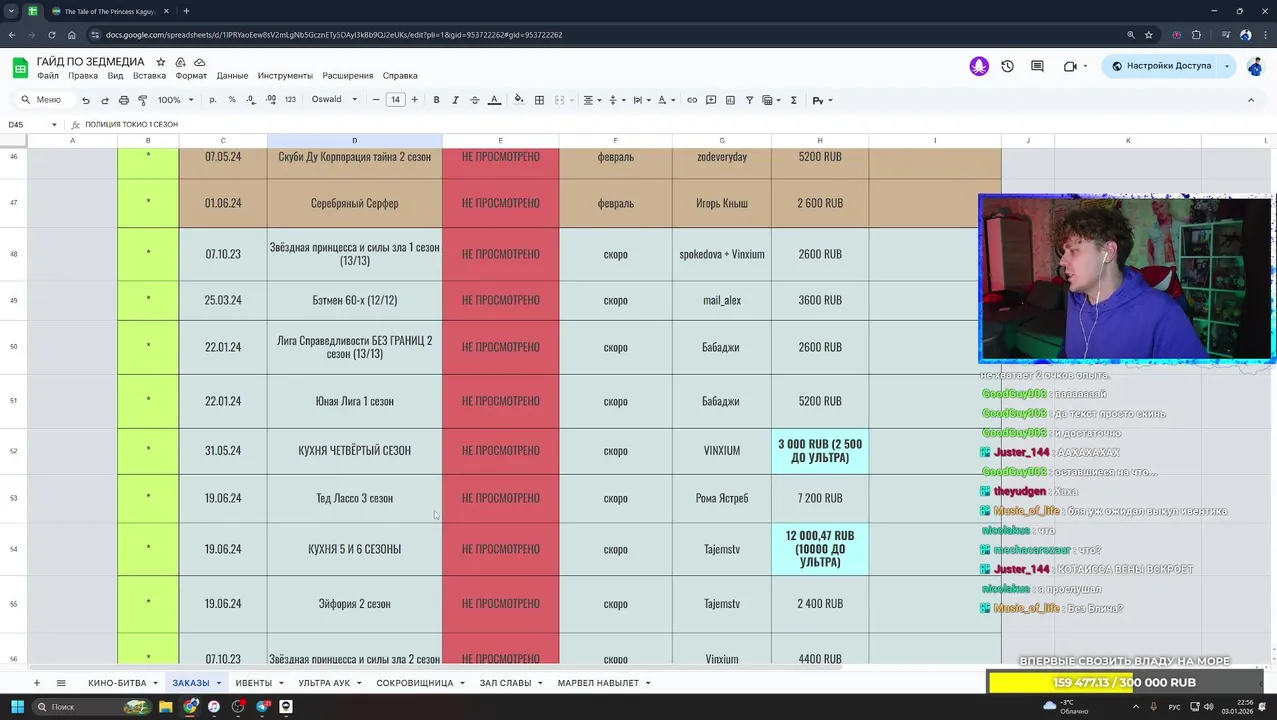
Task: Toggle bold formatting
Action: (436, 100)
